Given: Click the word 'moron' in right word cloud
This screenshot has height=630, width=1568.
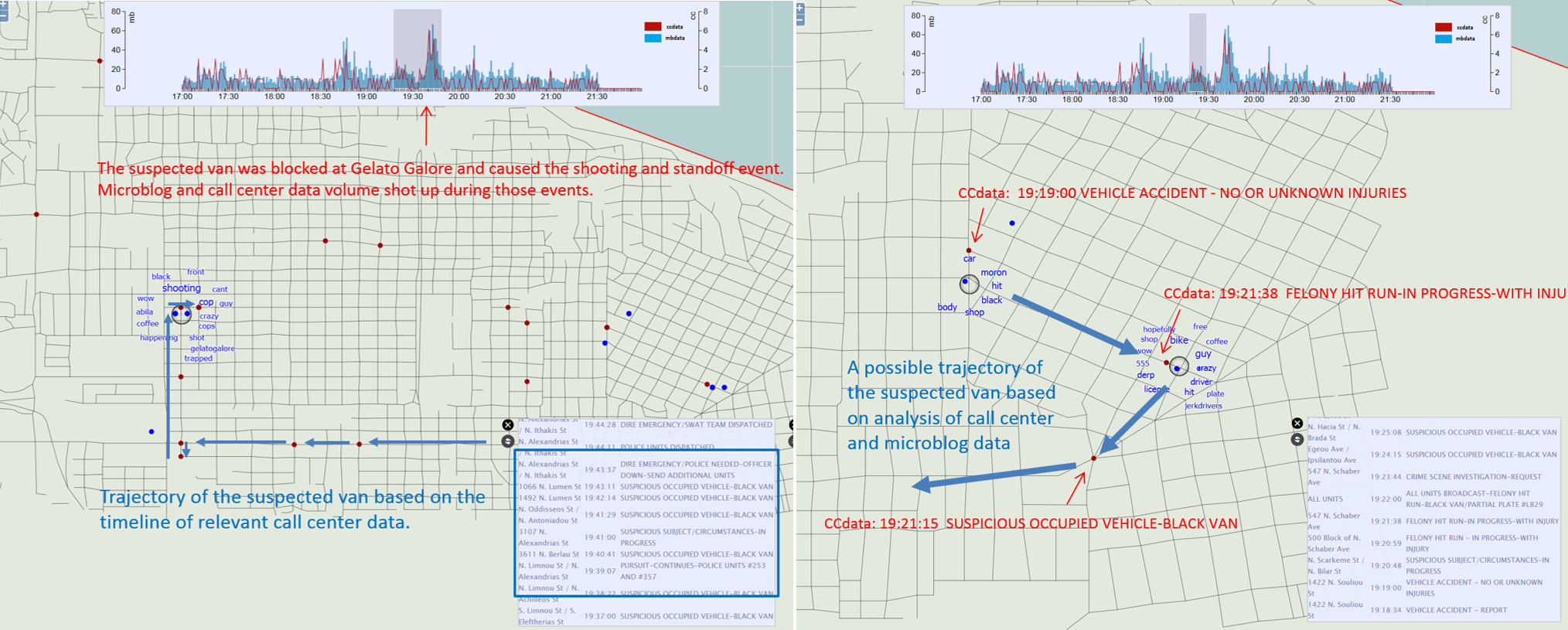Looking at the screenshot, I should tap(994, 273).
